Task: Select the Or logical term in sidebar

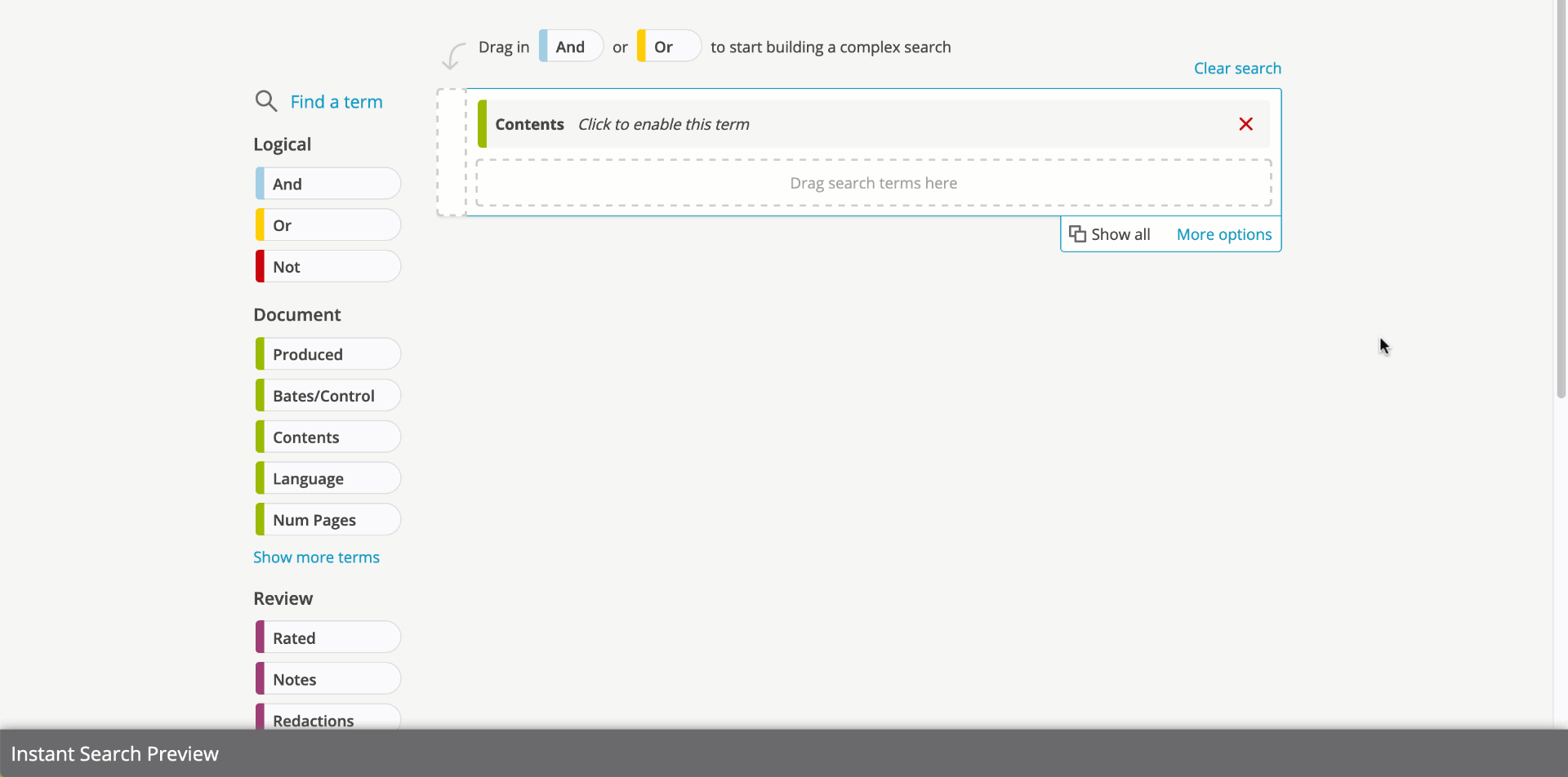Action: 328,225
